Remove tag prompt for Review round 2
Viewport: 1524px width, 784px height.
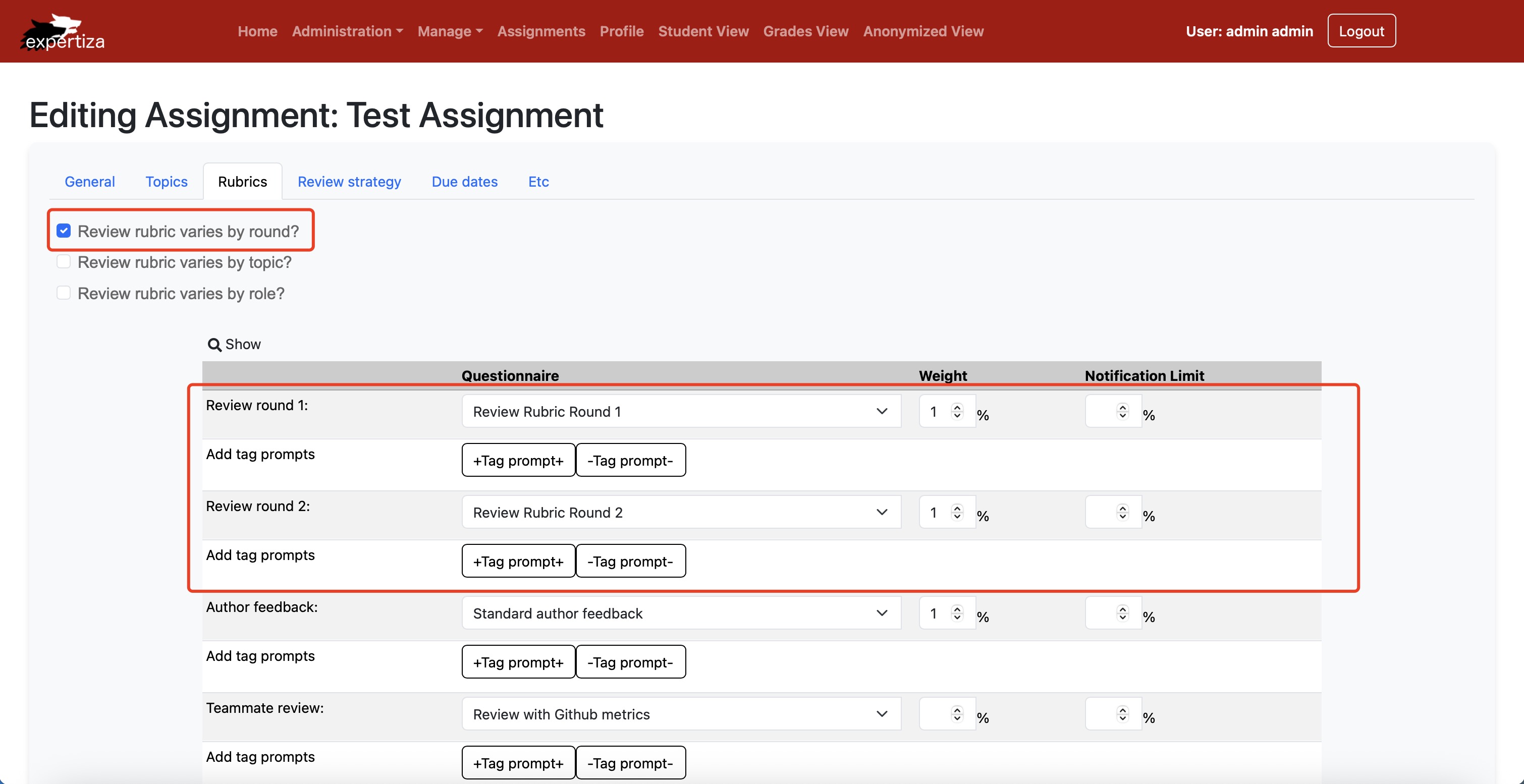point(630,561)
